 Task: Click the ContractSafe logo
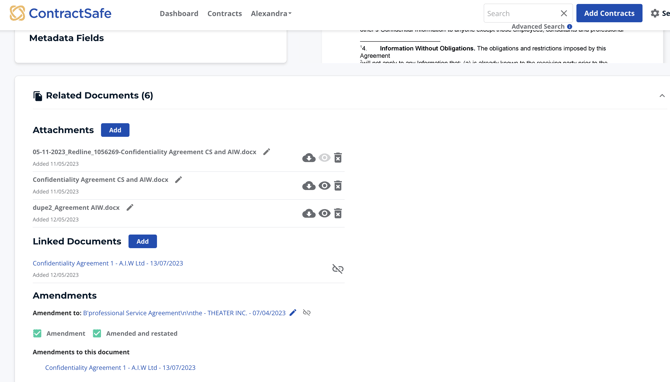tap(60, 13)
